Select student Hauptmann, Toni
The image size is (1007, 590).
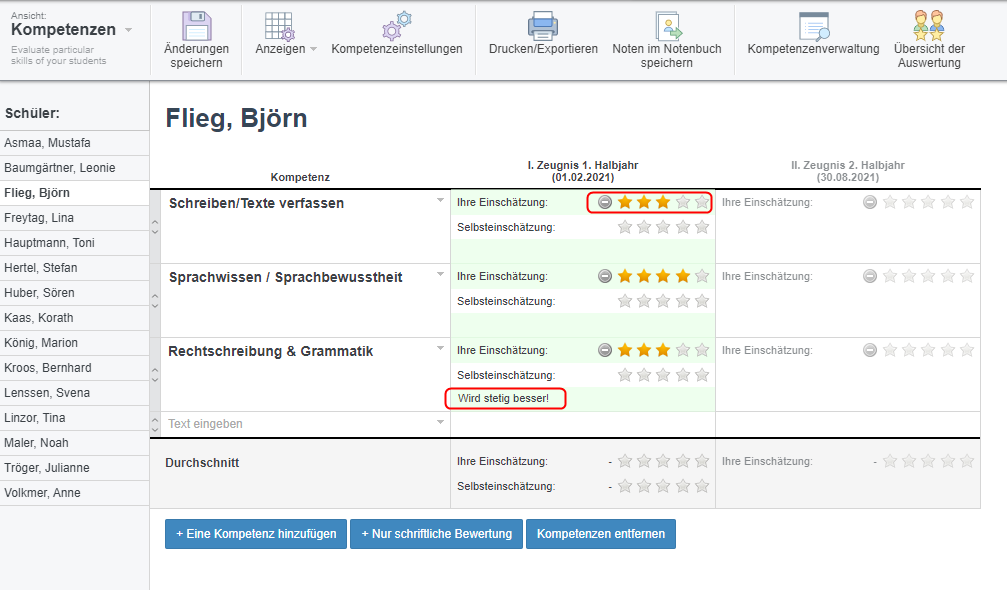74,243
